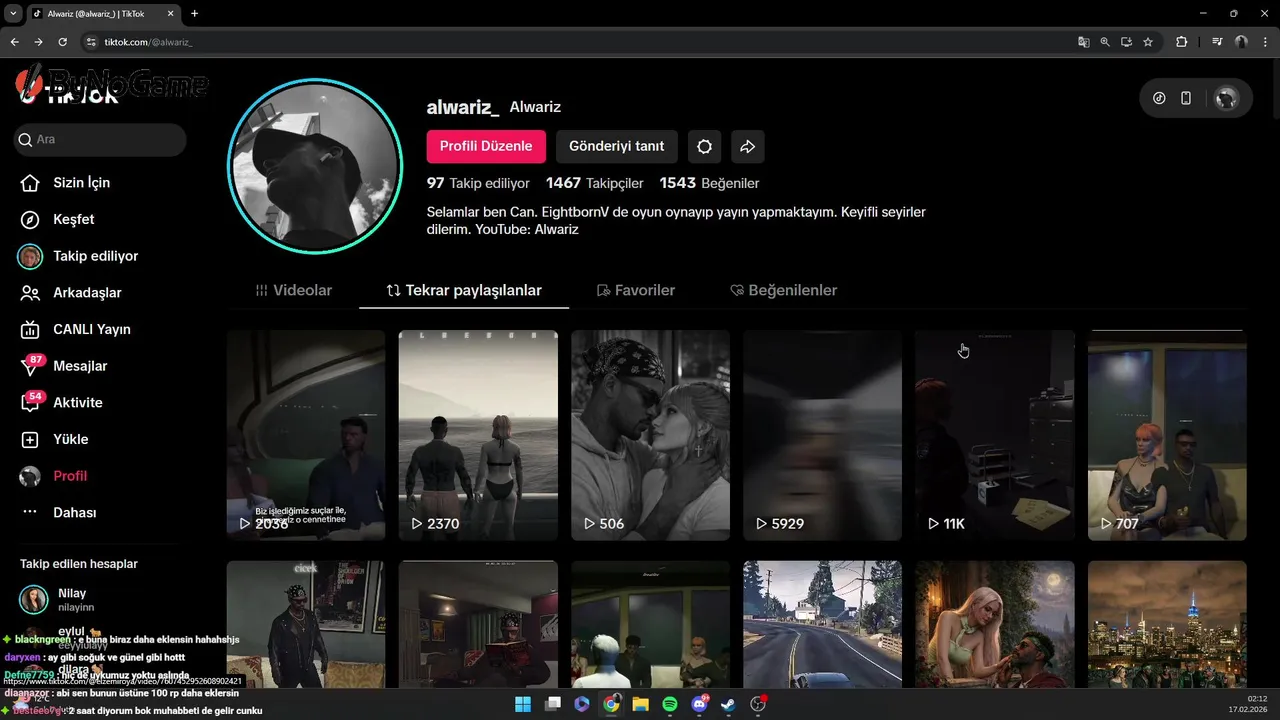Viewport: 1280px width, 720px height.
Task: Bookmark this page with star icon
Action: point(1148,42)
